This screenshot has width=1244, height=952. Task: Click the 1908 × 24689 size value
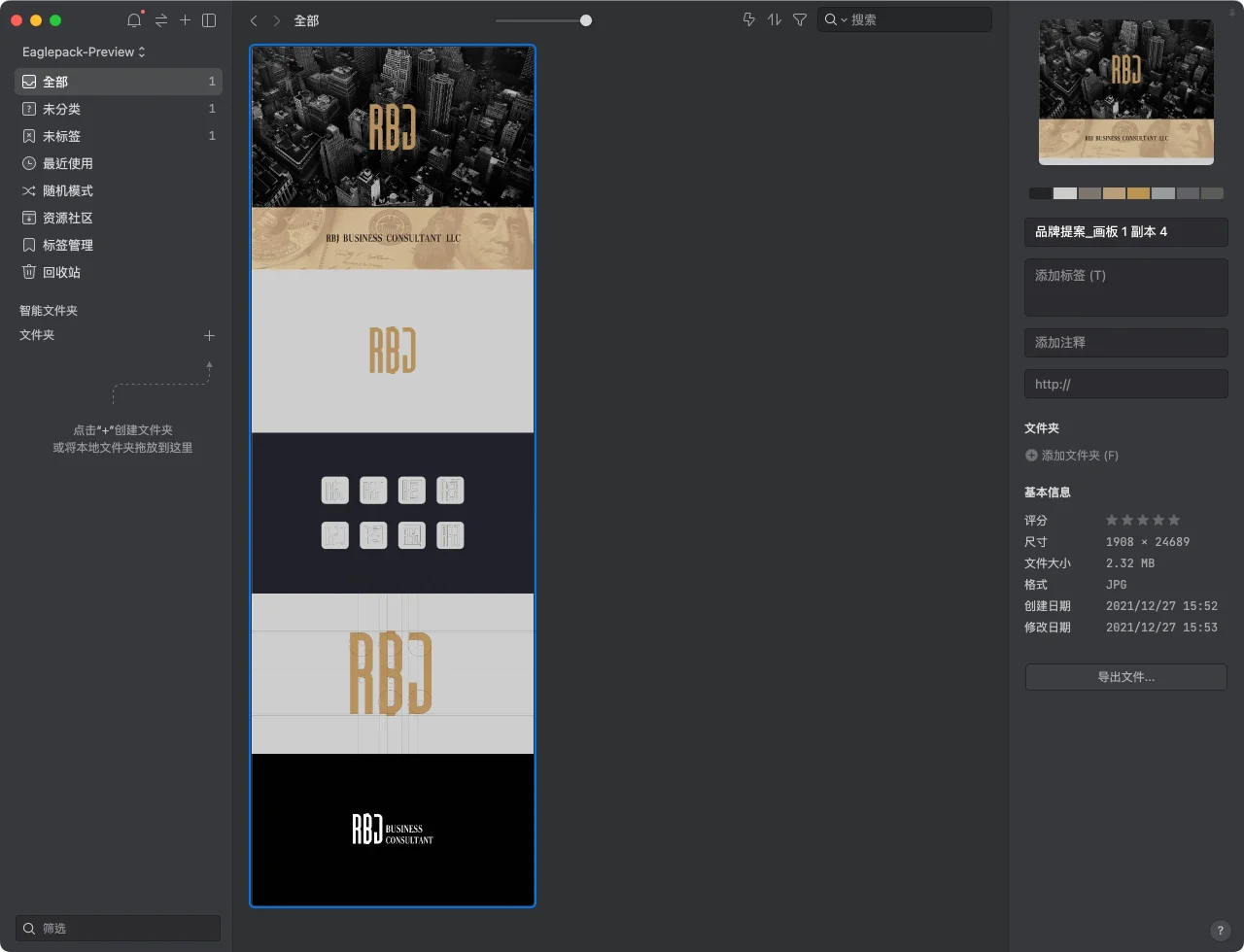click(1148, 542)
